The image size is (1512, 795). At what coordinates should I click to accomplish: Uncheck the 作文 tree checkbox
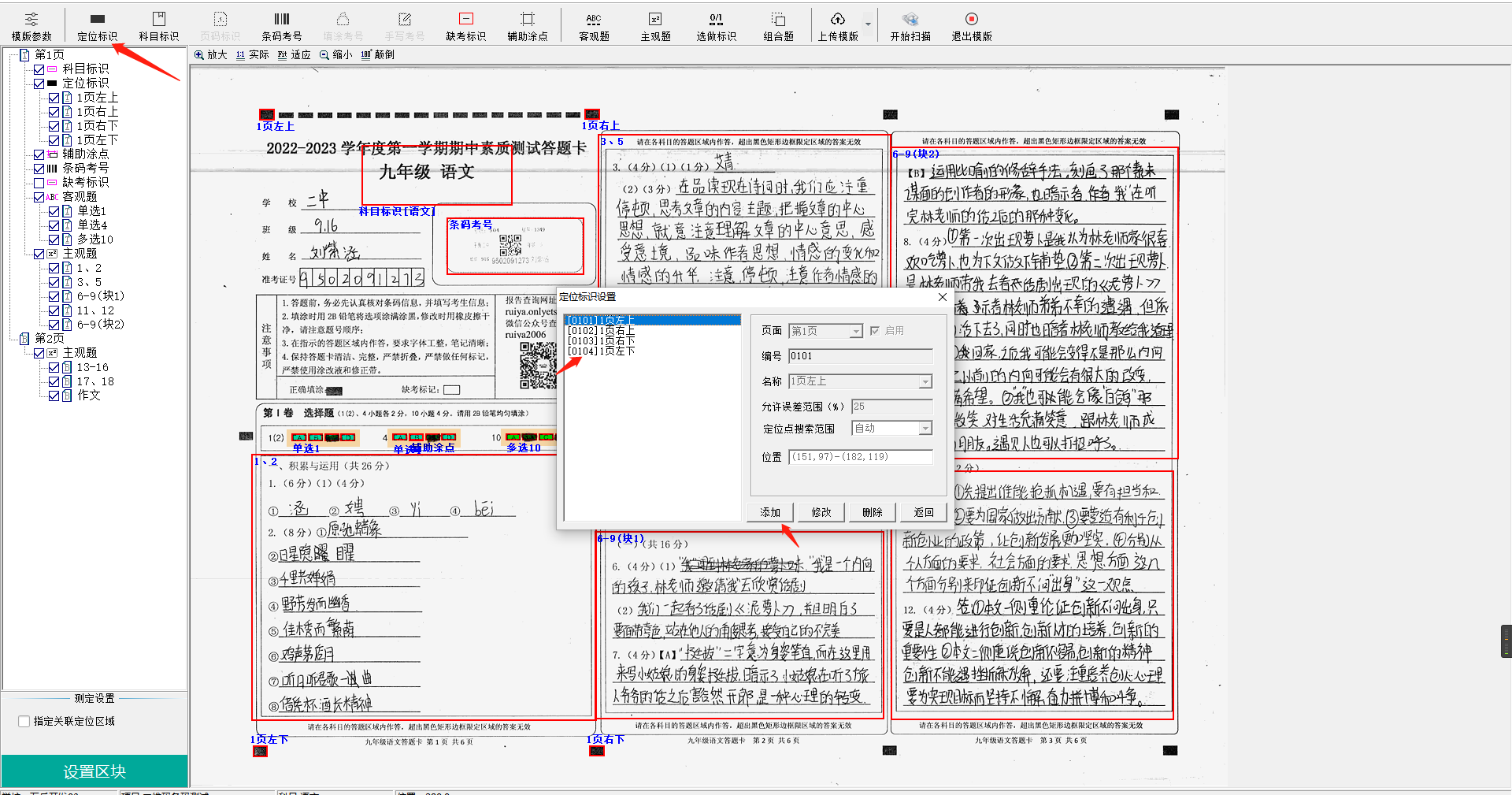pyautogui.click(x=54, y=396)
